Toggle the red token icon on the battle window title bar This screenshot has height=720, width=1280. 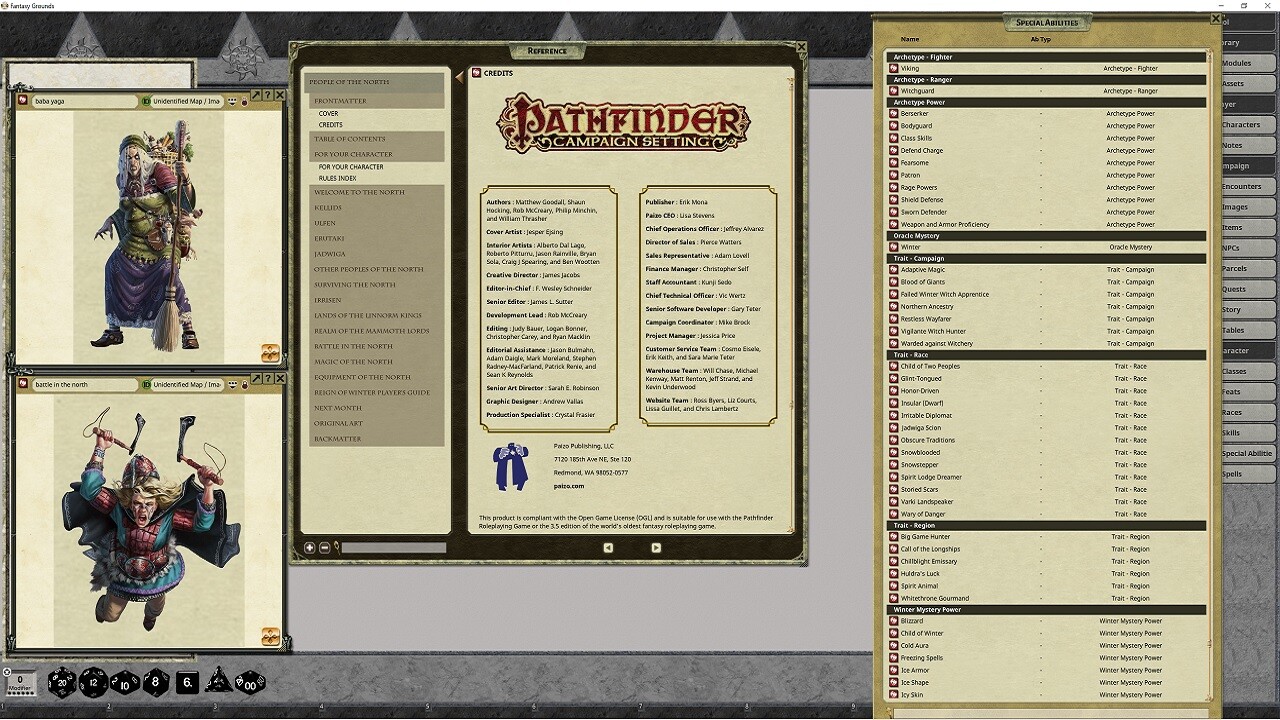click(244, 385)
